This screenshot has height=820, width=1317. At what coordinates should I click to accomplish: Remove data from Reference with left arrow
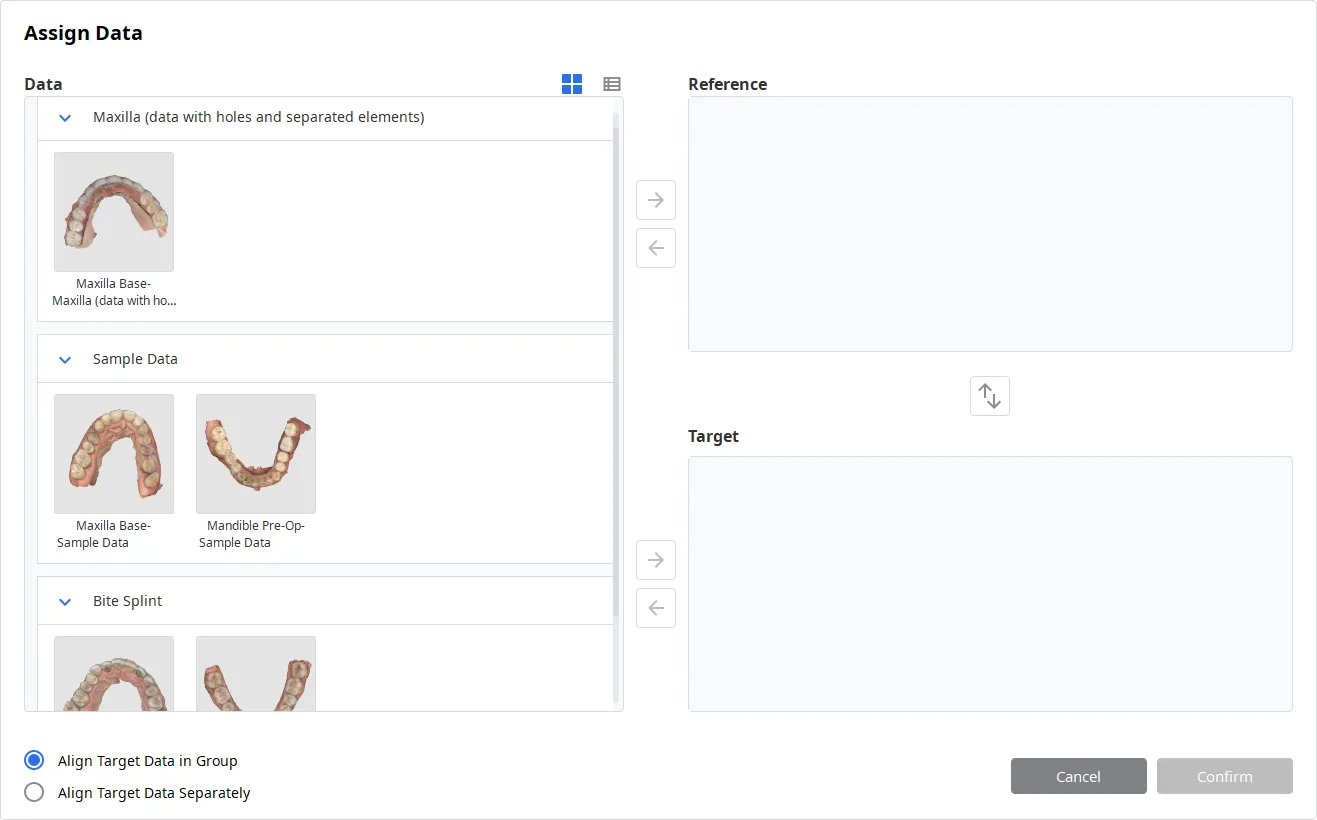(656, 248)
